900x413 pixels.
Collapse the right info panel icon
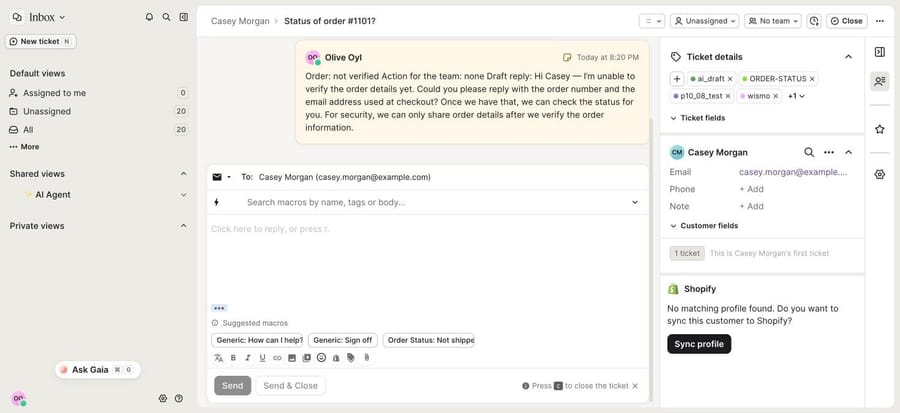pos(879,52)
